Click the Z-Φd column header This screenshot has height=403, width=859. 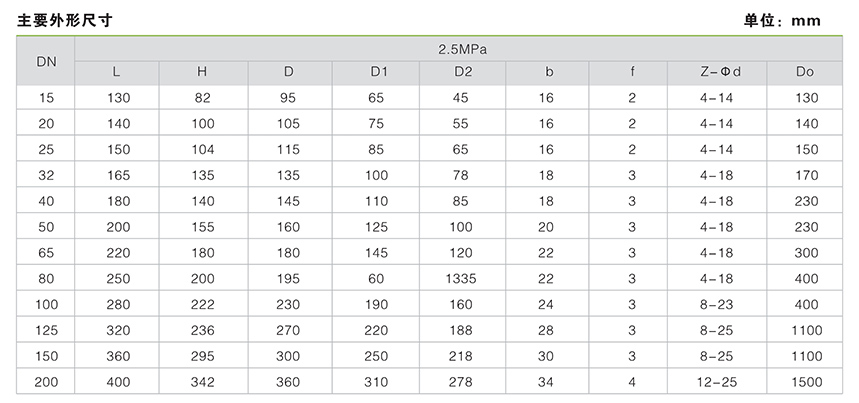720,72
